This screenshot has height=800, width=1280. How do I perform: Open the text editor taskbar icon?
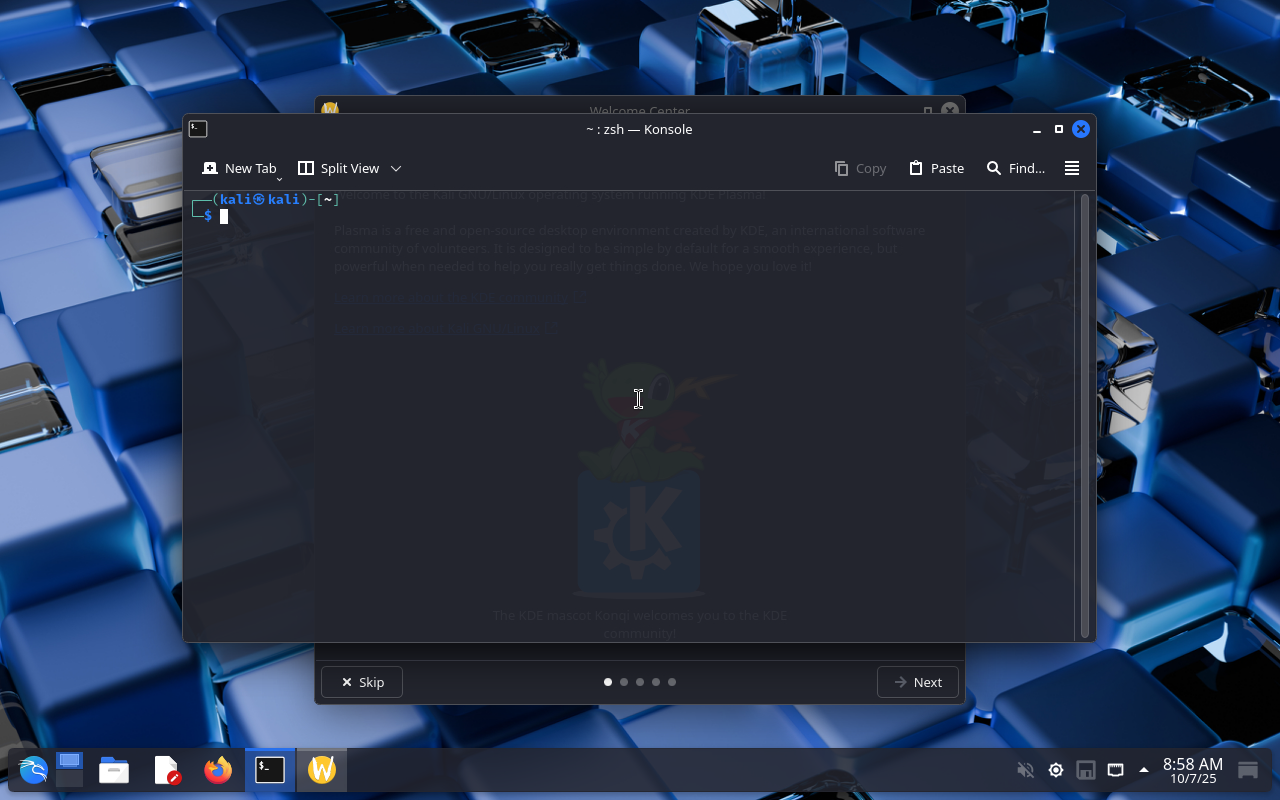[166, 770]
